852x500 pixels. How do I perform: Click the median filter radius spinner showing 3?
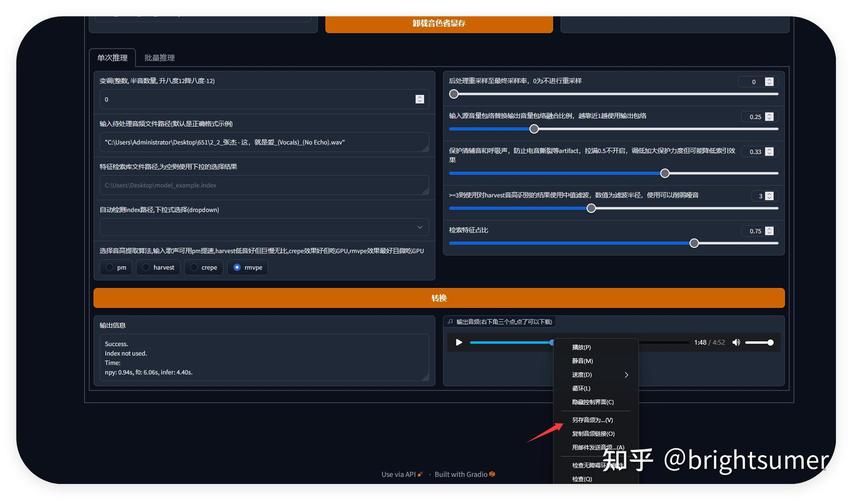[769, 196]
